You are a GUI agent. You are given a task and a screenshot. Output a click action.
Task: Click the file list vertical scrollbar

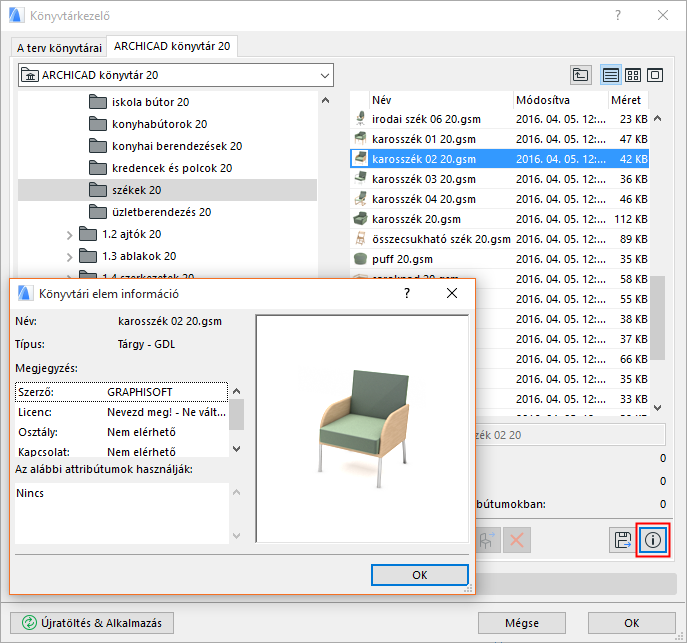click(657, 318)
